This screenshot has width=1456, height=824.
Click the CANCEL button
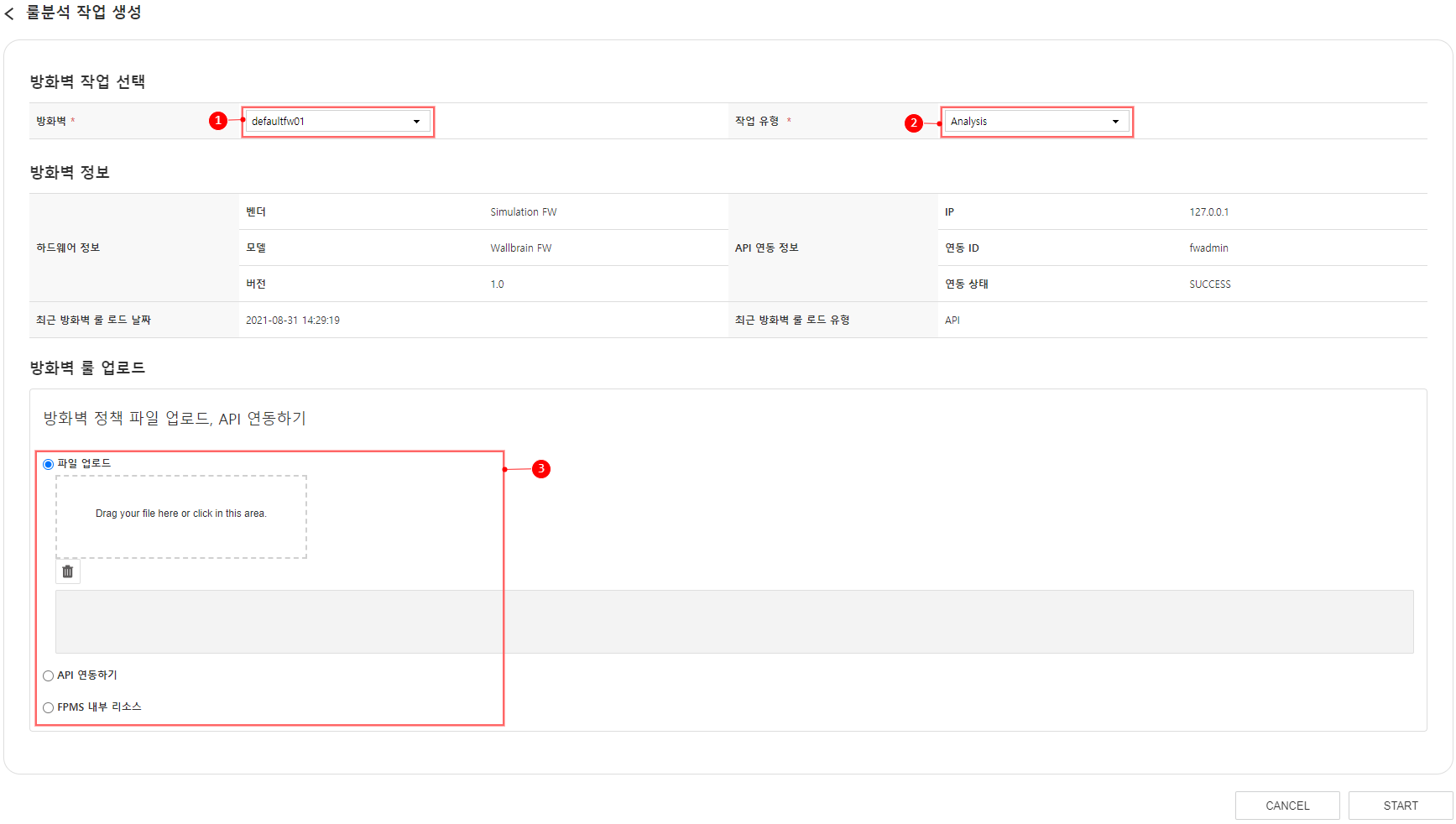[x=1287, y=806]
